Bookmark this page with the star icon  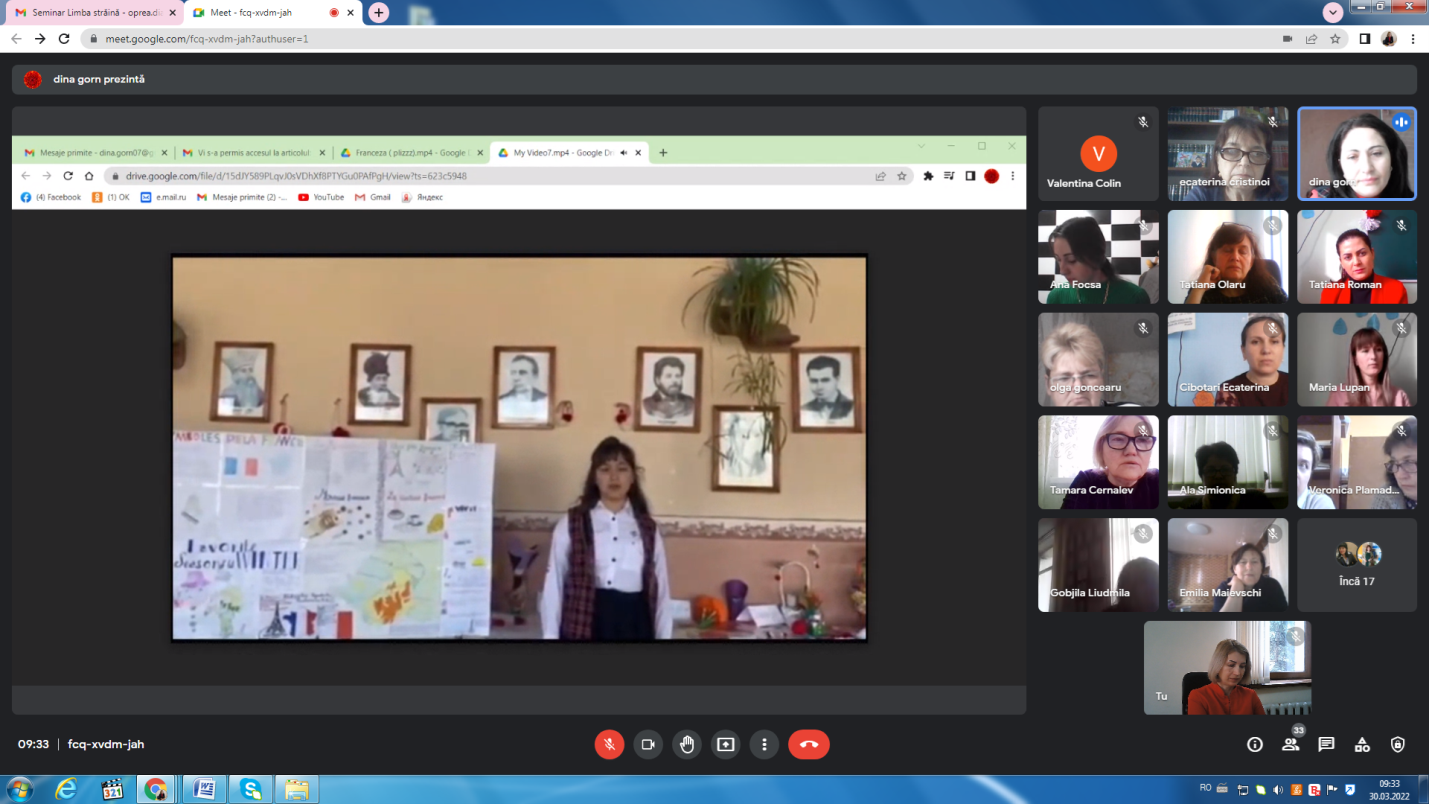pyautogui.click(x=1335, y=39)
